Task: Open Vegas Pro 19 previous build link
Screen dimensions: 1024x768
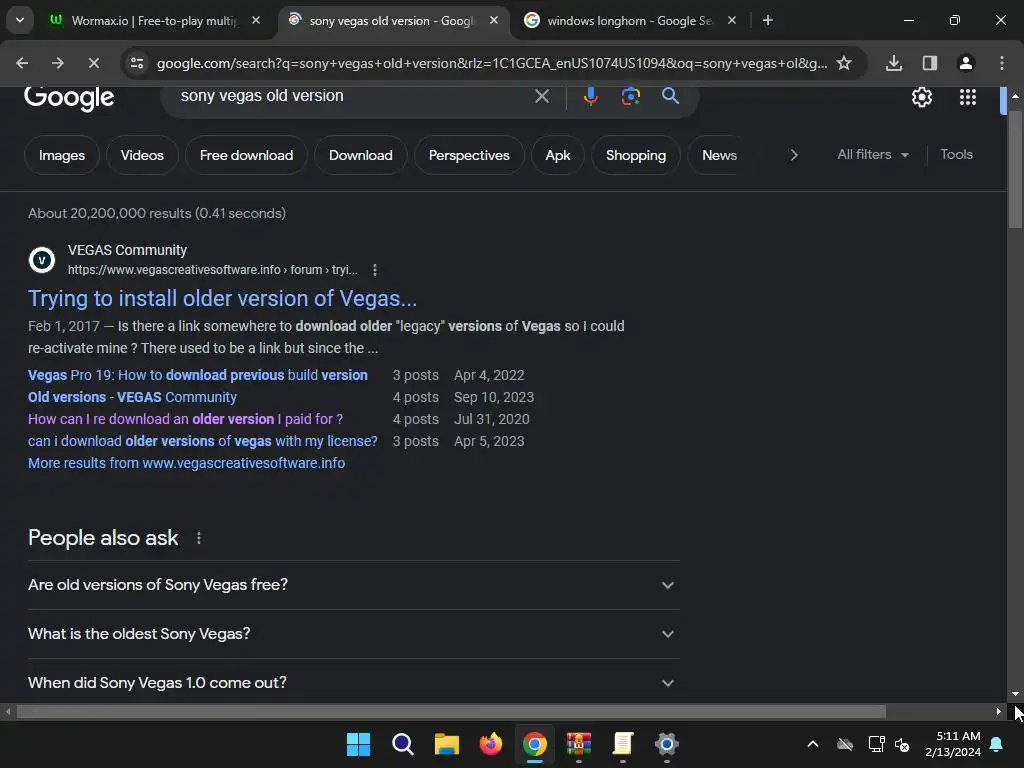Action: (198, 376)
